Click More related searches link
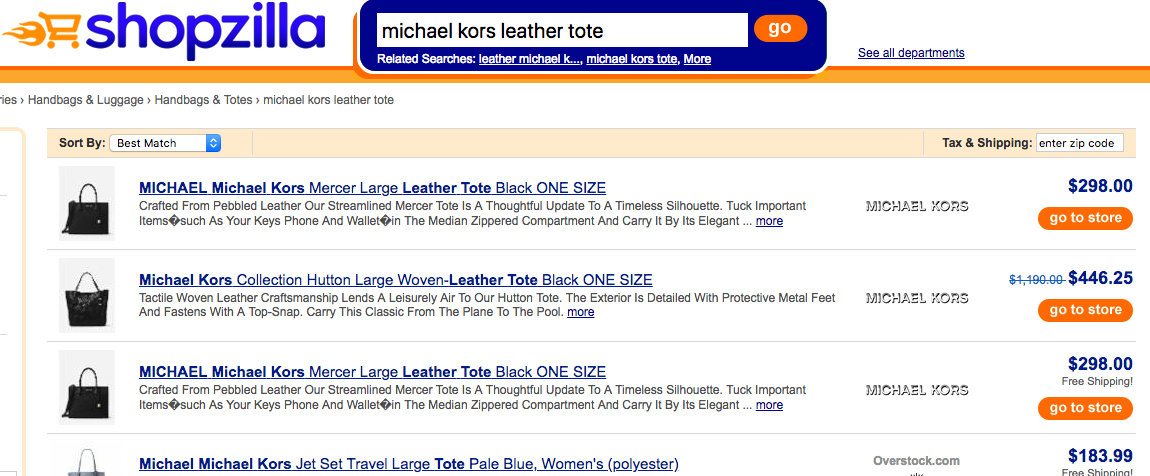Image resolution: width=1150 pixels, height=476 pixels. (697, 59)
